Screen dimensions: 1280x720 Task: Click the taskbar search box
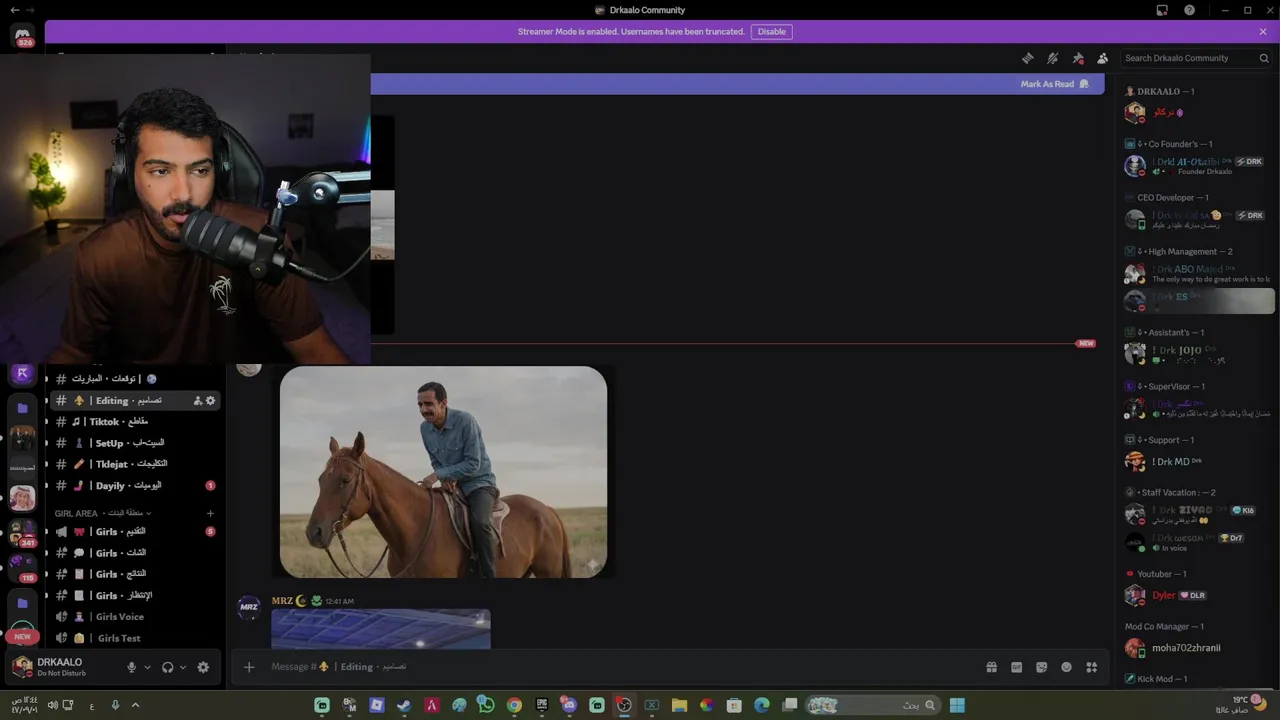click(872, 705)
